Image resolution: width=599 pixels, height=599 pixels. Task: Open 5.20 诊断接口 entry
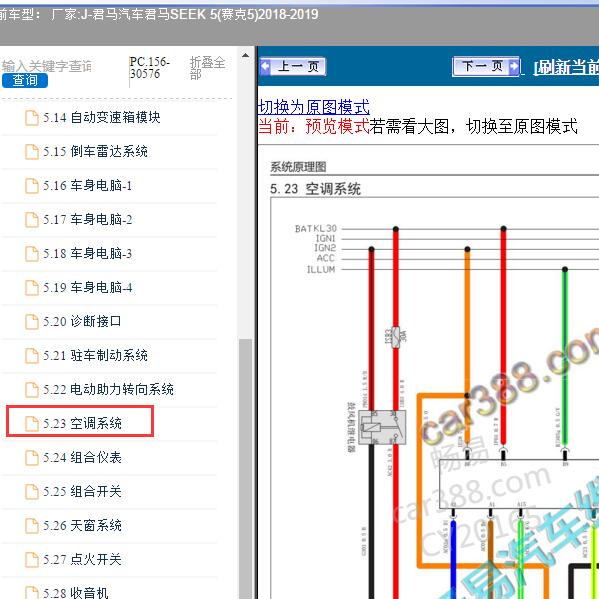[x=82, y=322]
